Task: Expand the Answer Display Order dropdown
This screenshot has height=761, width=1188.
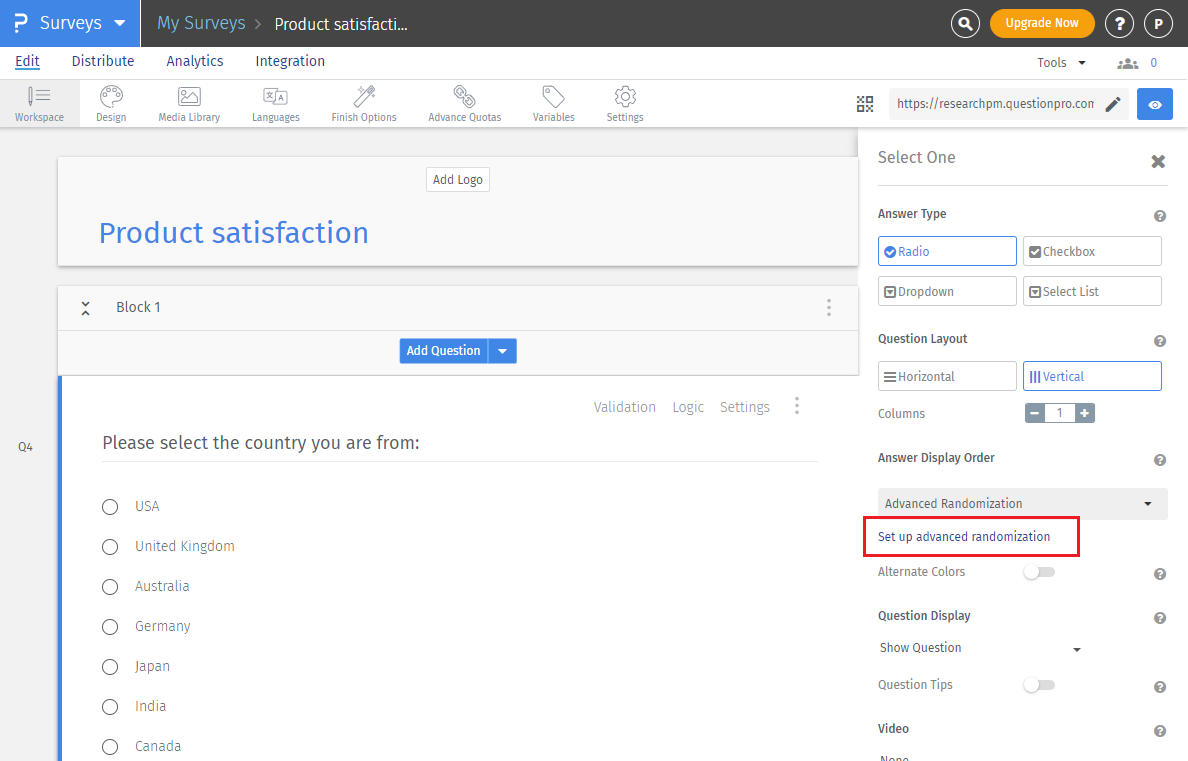Action: 1022,504
